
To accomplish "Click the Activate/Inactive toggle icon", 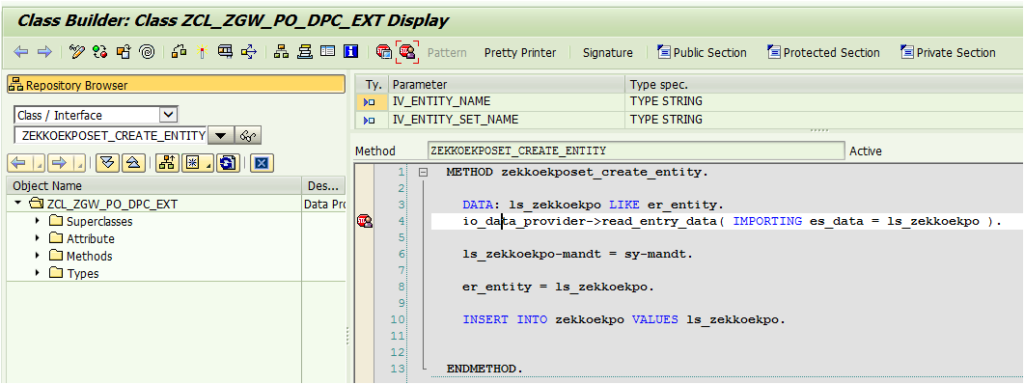I will pos(100,53).
